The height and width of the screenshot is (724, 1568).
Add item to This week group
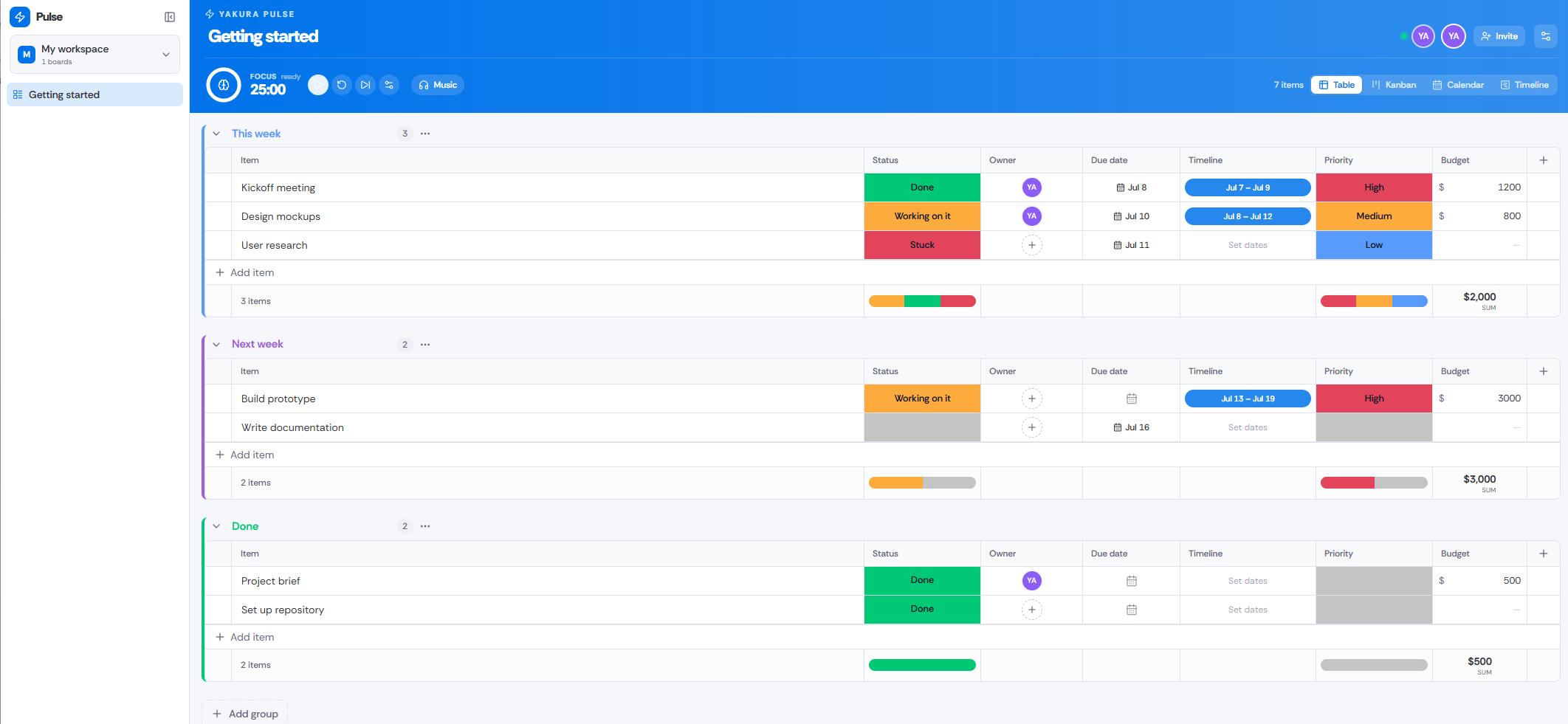[245, 272]
